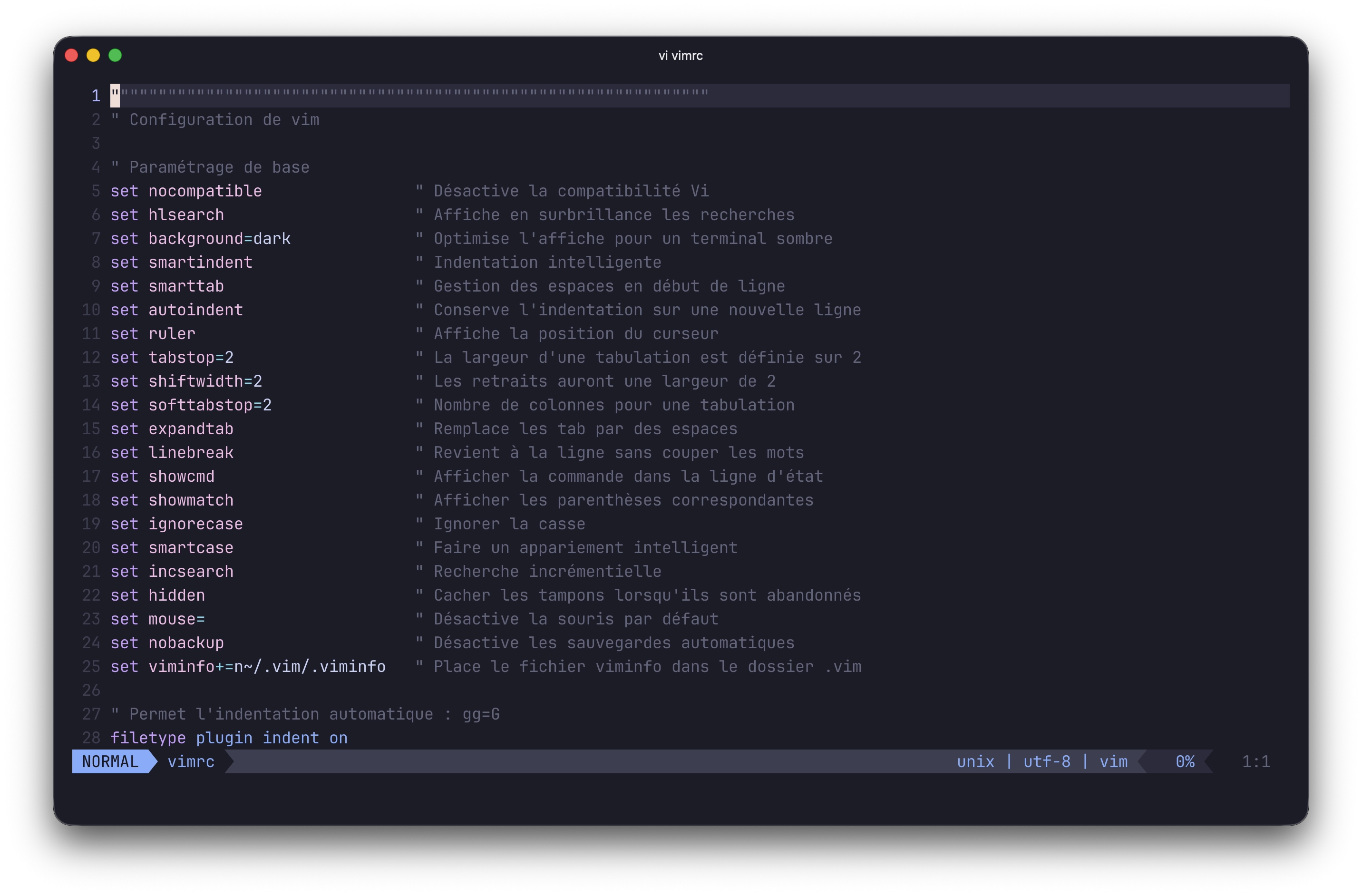The width and height of the screenshot is (1362, 896).
Task: Click 'set incsearch' on line 21
Action: click(x=172, y=572)
